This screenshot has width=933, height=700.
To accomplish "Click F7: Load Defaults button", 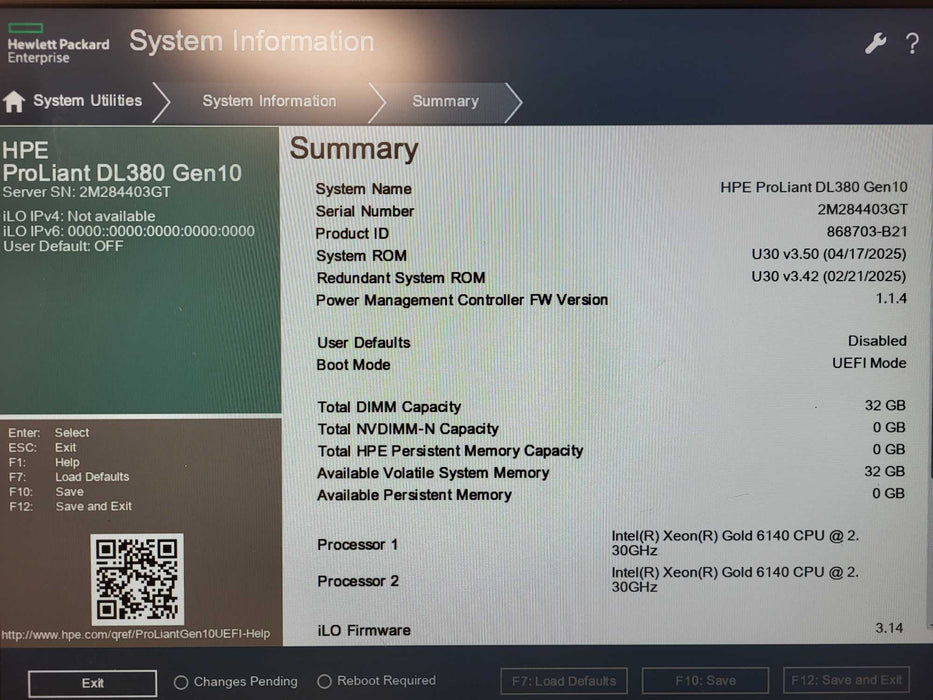I will (564, 680).
